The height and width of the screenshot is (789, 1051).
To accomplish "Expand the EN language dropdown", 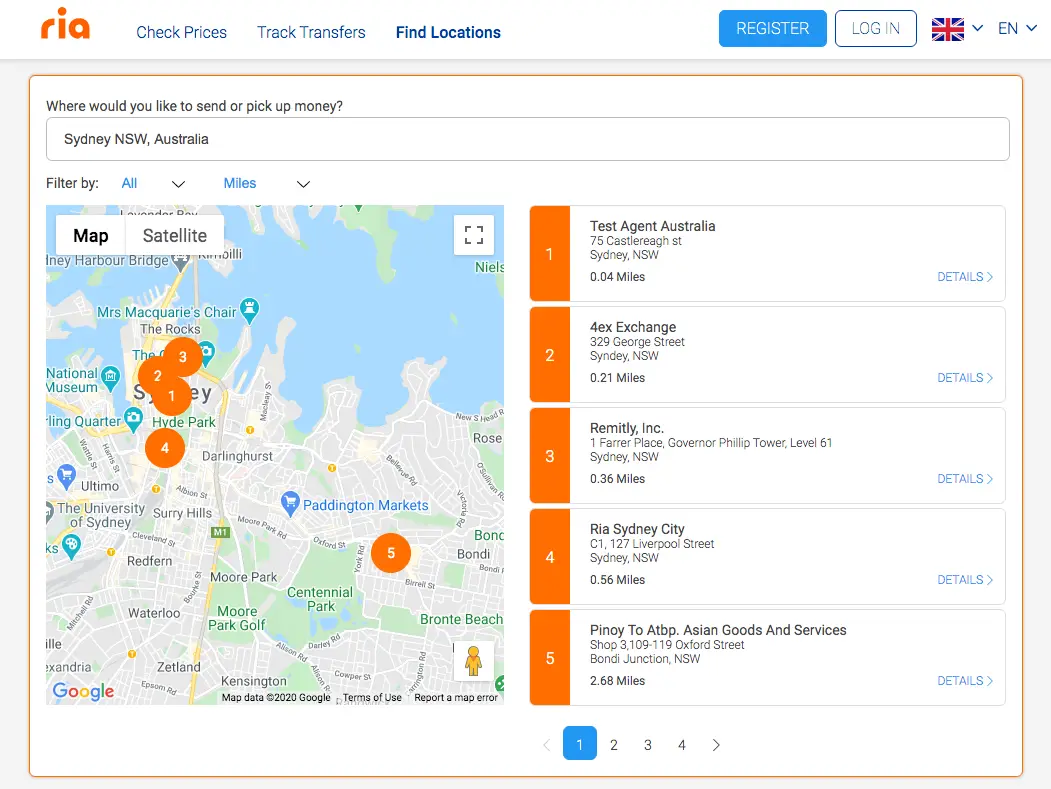I will tap(1018, 29).
